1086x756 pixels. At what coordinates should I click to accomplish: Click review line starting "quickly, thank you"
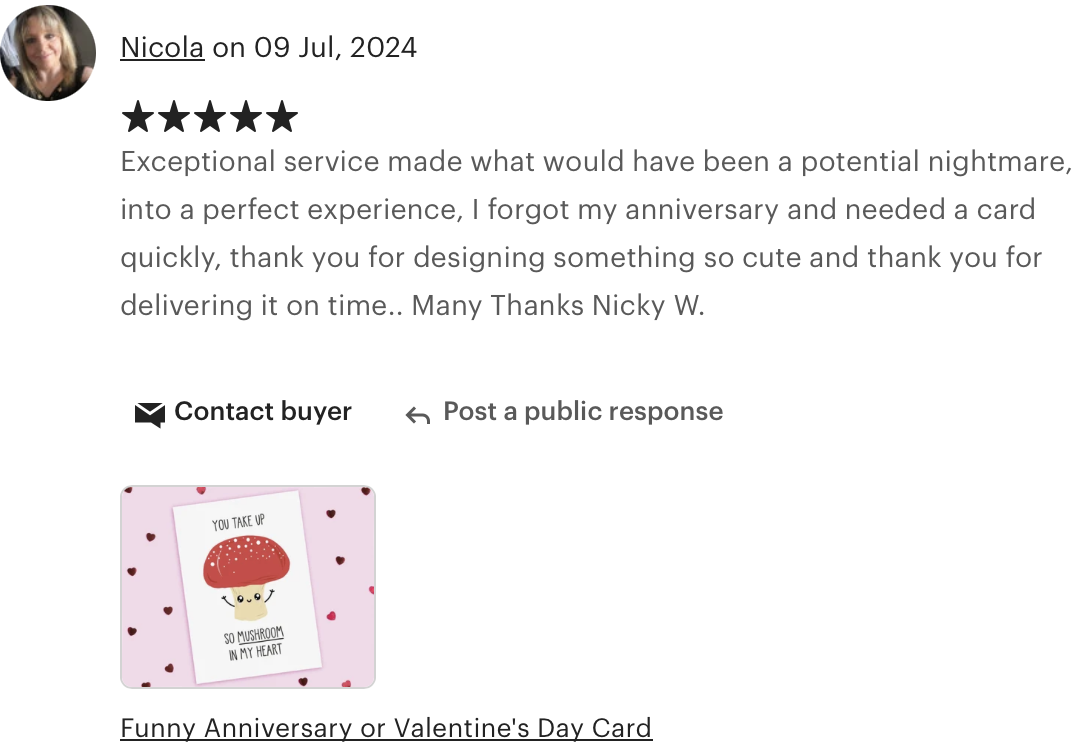(x=581, y=258)
